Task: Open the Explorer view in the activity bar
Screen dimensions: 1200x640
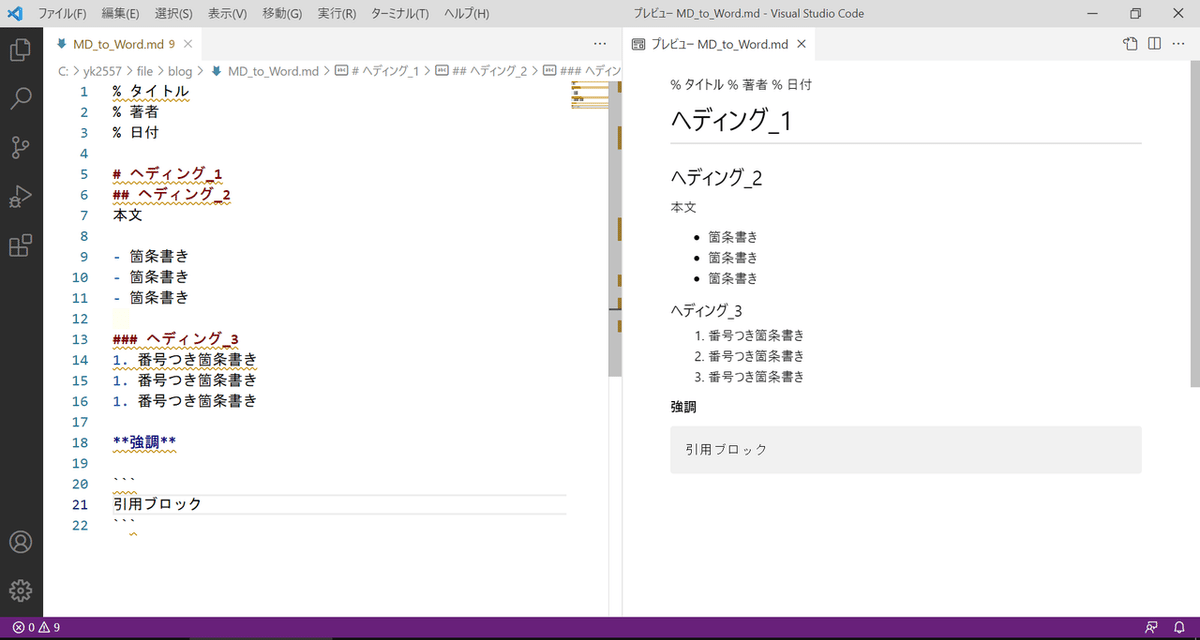Action: click(20, 48)
